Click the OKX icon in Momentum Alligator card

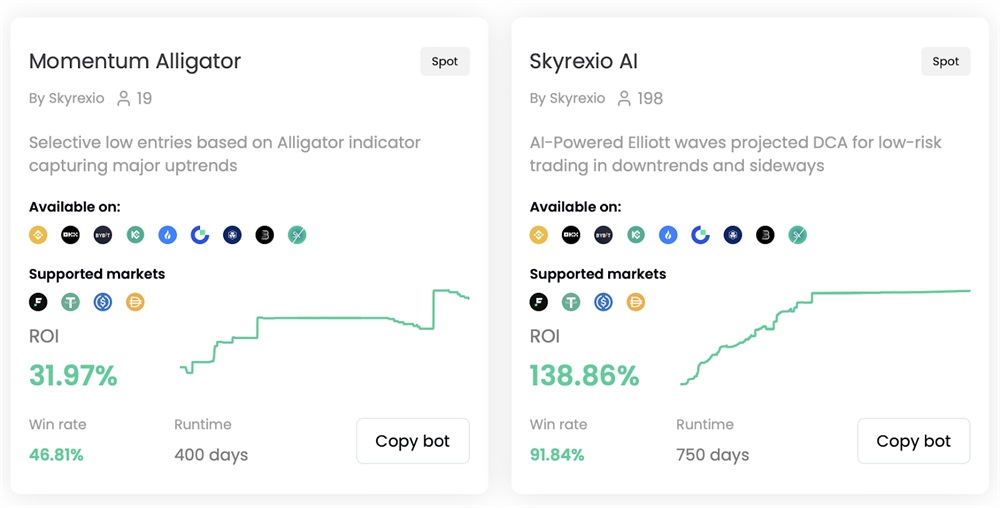(71, 235)
